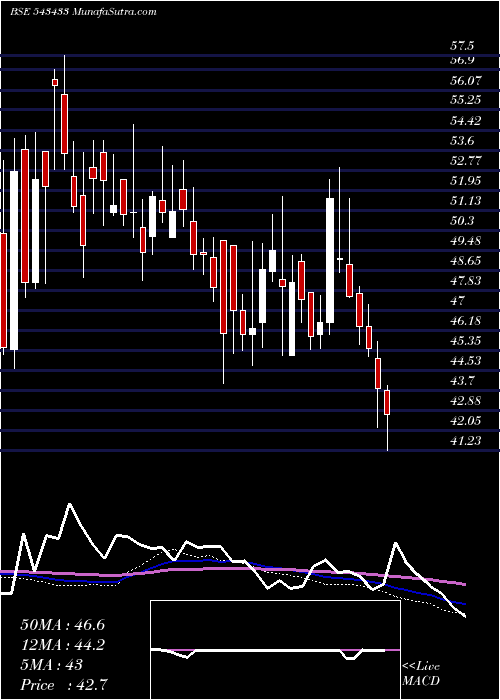Click inside the MACD histogram box
Screen dimensions: 500x700
point(275,650)
